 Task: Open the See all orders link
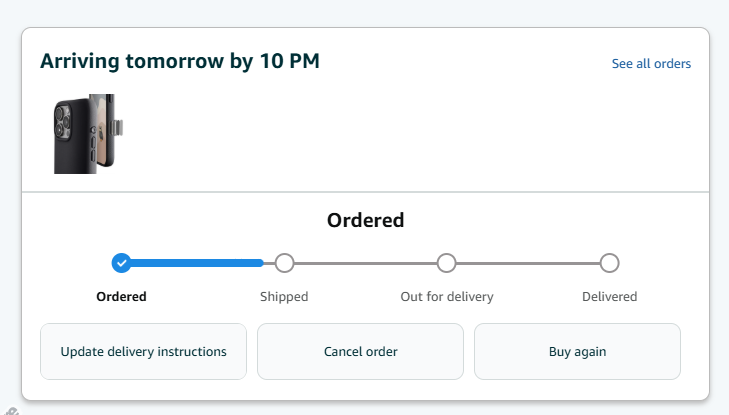(651, 64)
